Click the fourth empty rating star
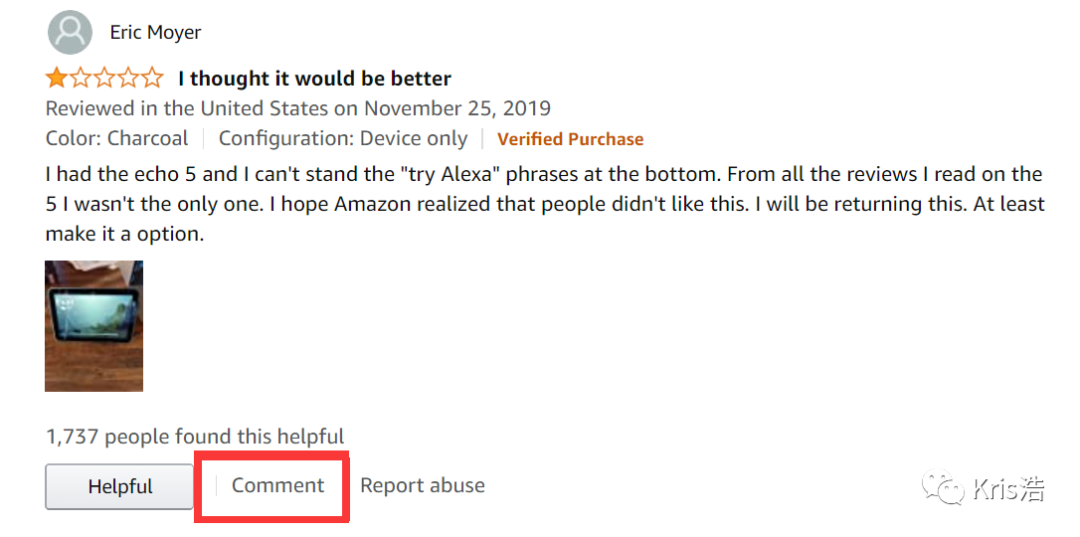1080x537 pixels. [x=128, y=78]
